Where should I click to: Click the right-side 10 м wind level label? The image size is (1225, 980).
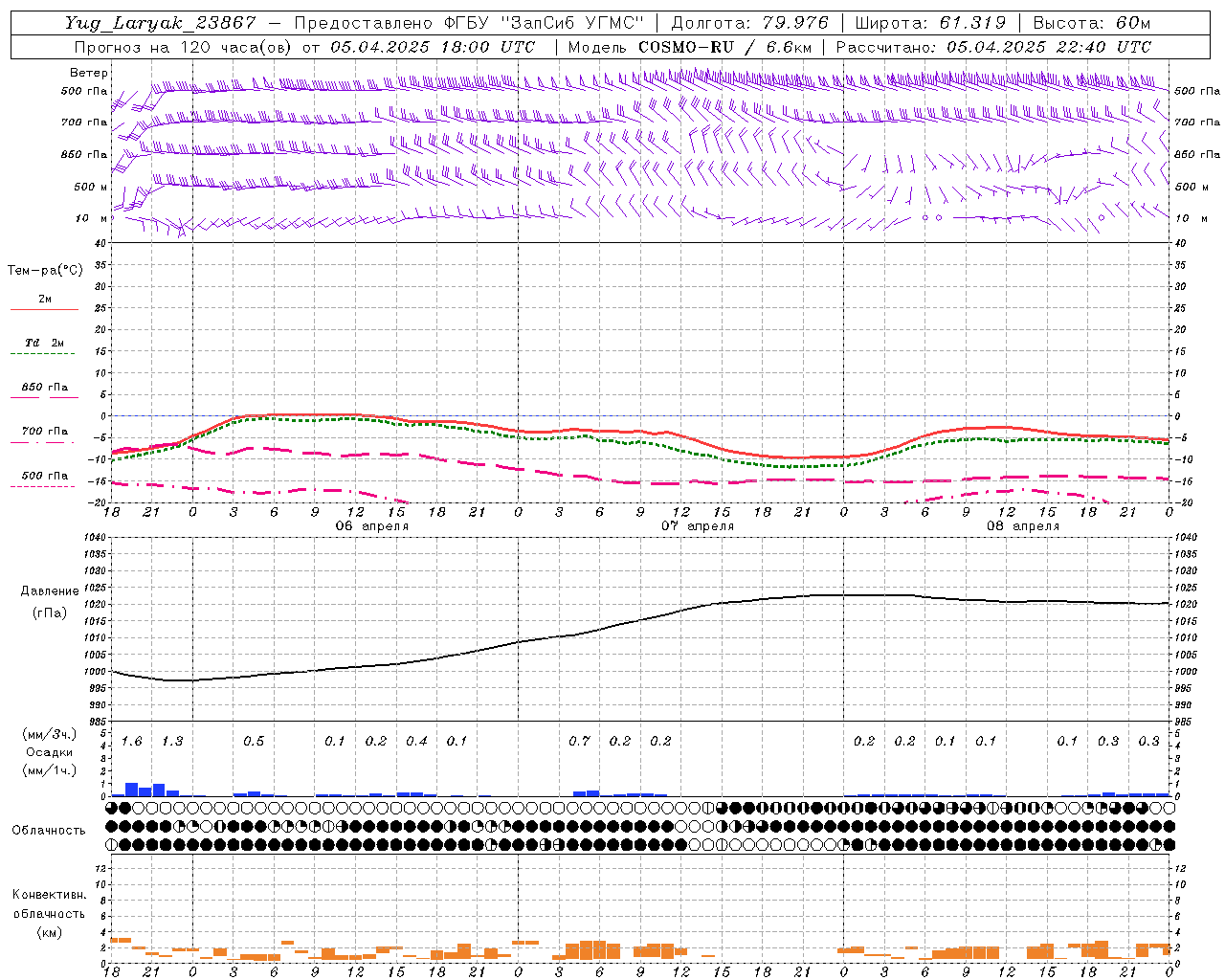pos(1191,218)
